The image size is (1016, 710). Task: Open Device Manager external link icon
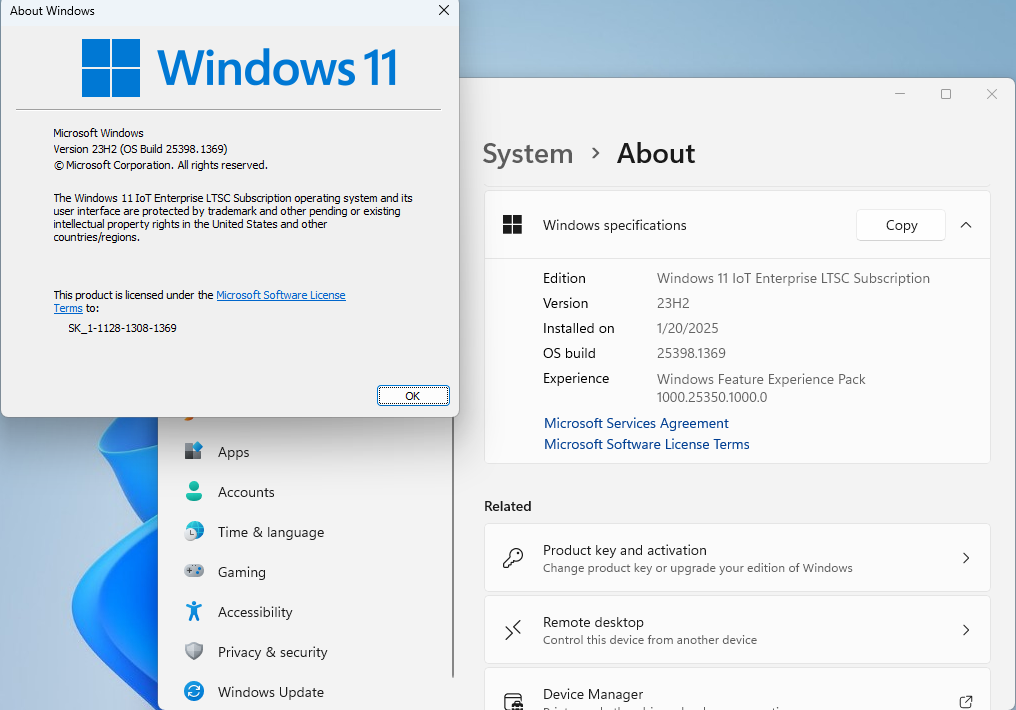click(x=965, y=702)
